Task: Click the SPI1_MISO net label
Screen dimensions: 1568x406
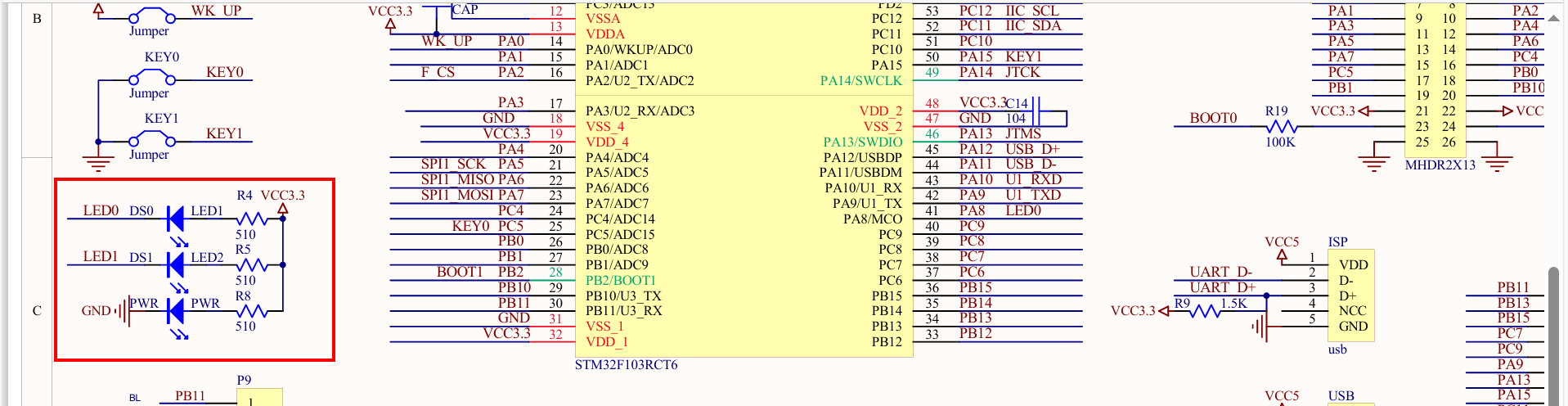Action: (457, 180)
